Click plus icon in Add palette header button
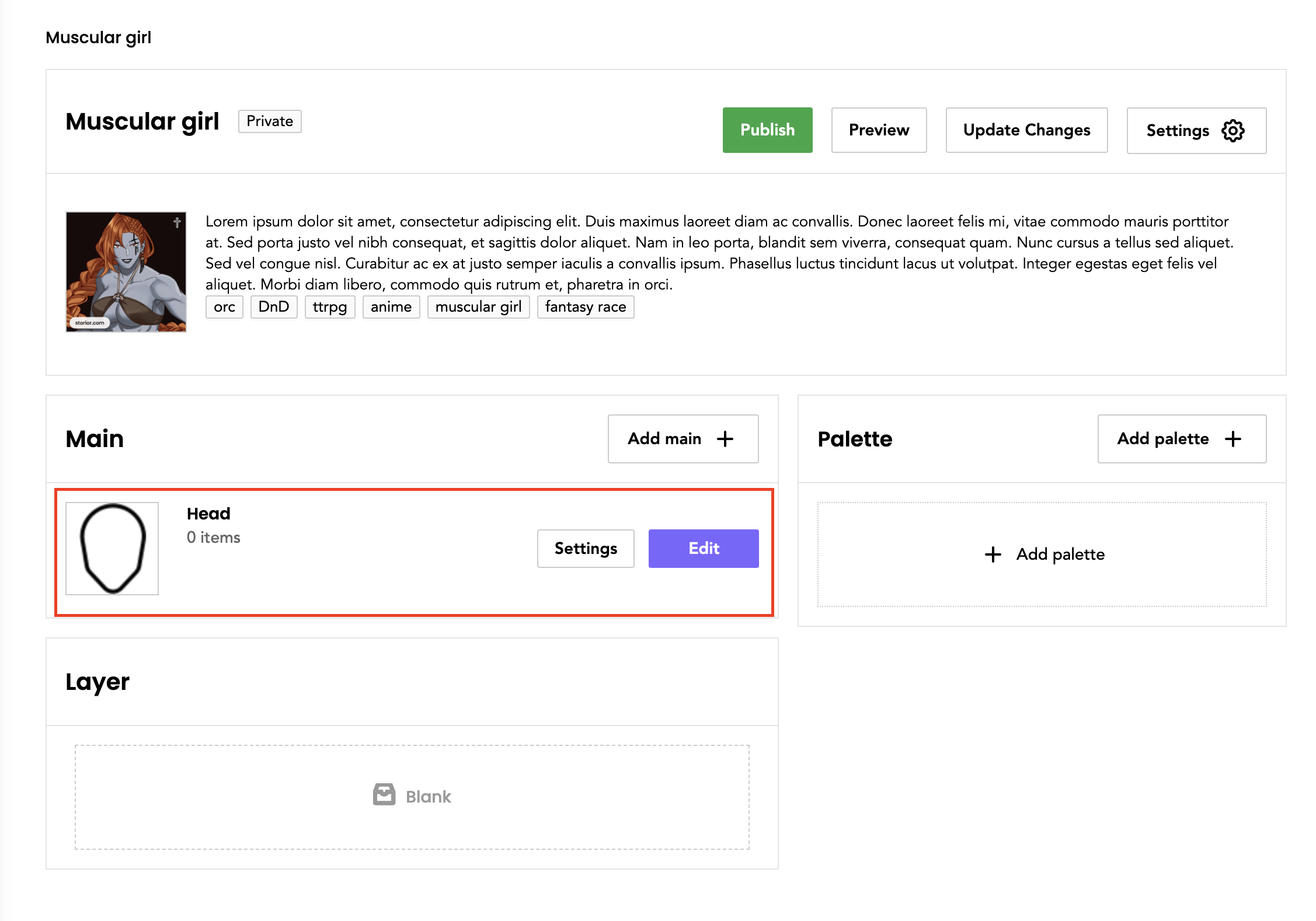 pos(1233,439)
